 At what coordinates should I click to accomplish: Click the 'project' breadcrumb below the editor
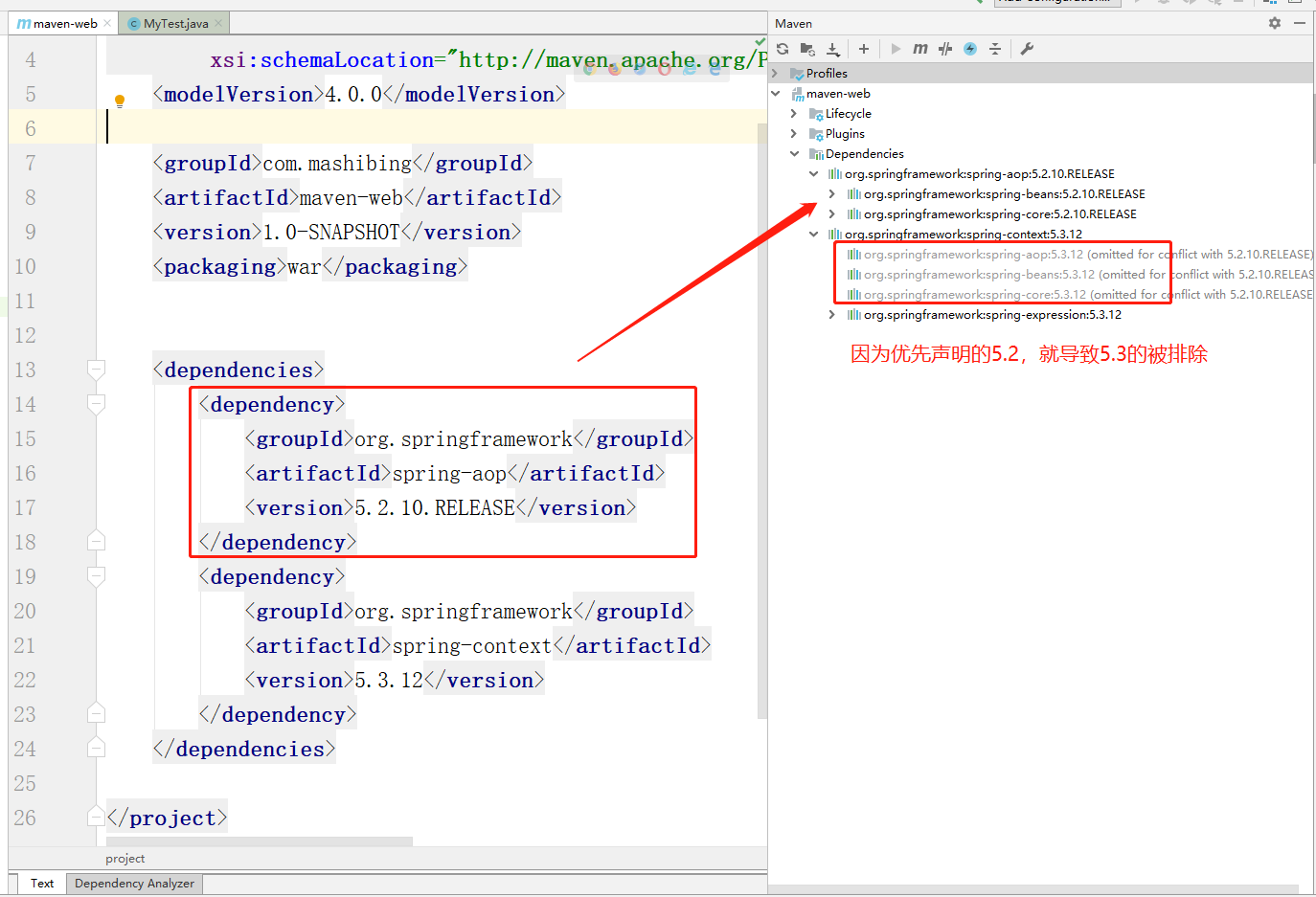[125, 859]
